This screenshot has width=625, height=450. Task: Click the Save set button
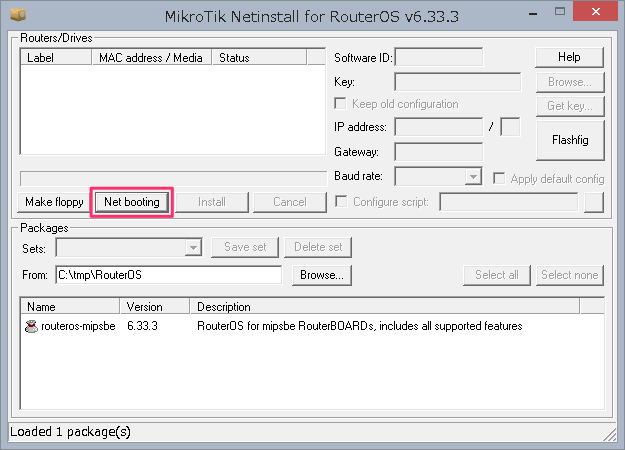click(245, 247)
